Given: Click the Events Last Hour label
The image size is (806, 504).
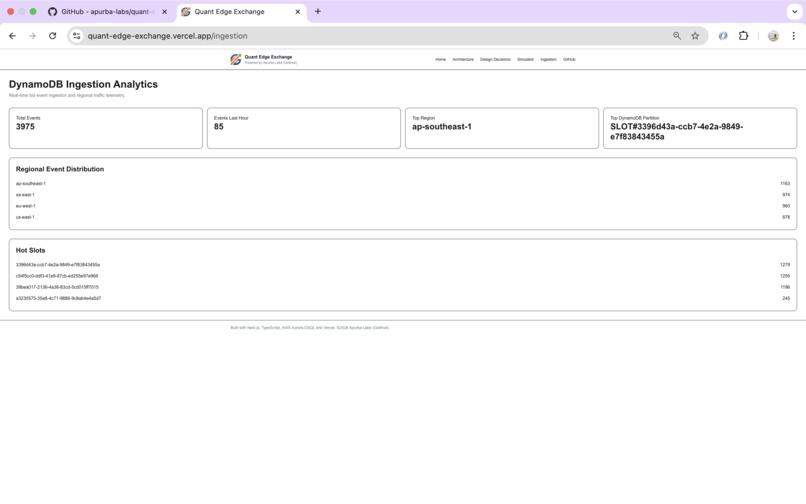Looking at the screenshot, I should click(x=231, y=118).
